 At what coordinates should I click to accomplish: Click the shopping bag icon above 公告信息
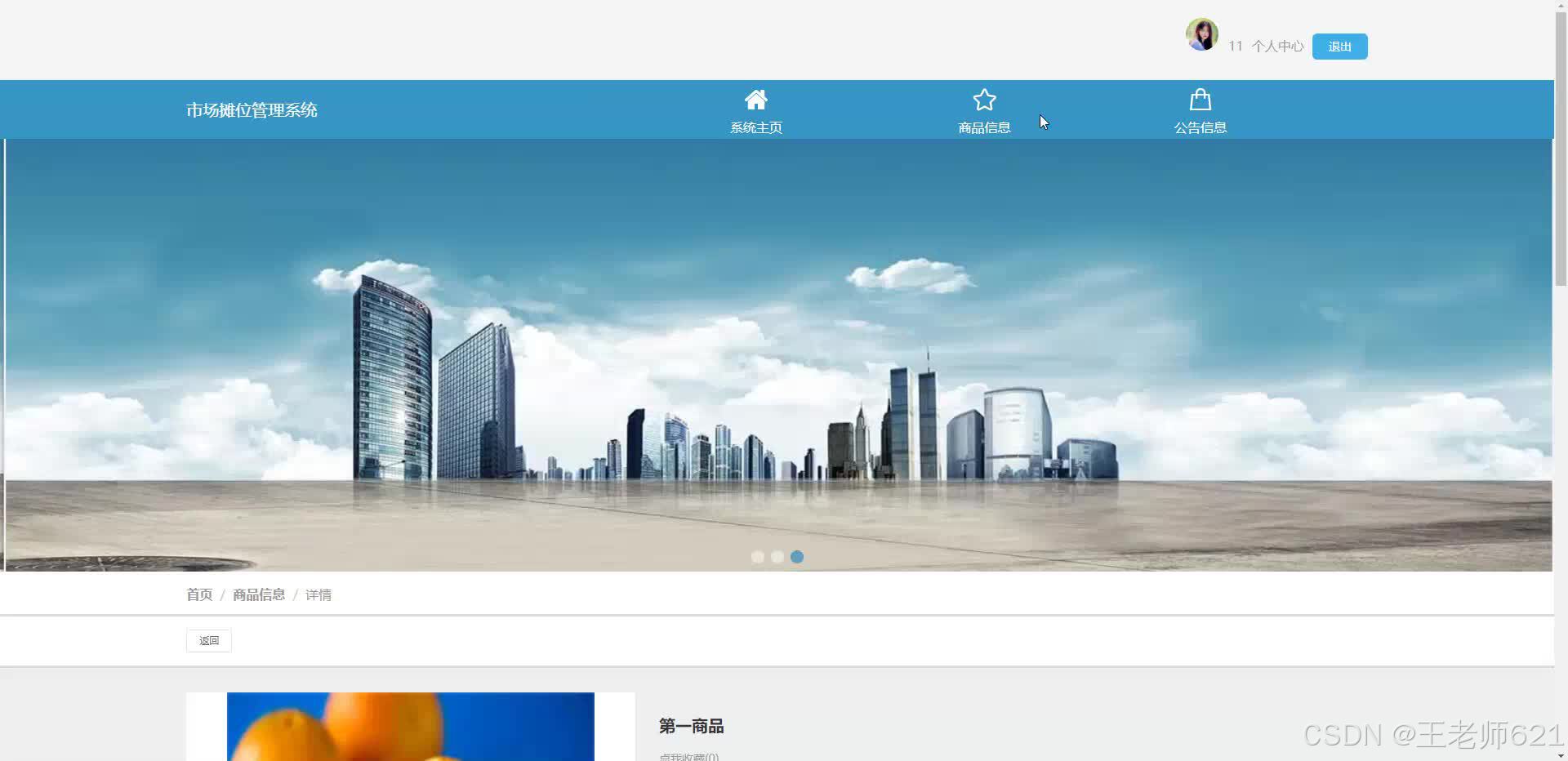[x=1200, y=100]
